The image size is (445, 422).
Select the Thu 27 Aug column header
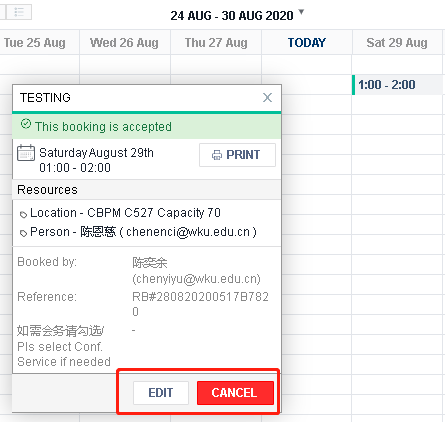coord(216,43)
